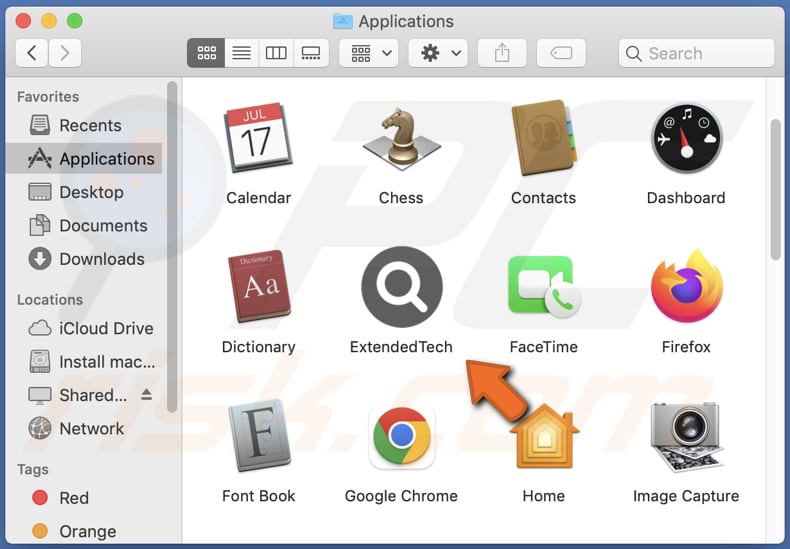Open Recents in the sidebar

(x=83, y=125)
